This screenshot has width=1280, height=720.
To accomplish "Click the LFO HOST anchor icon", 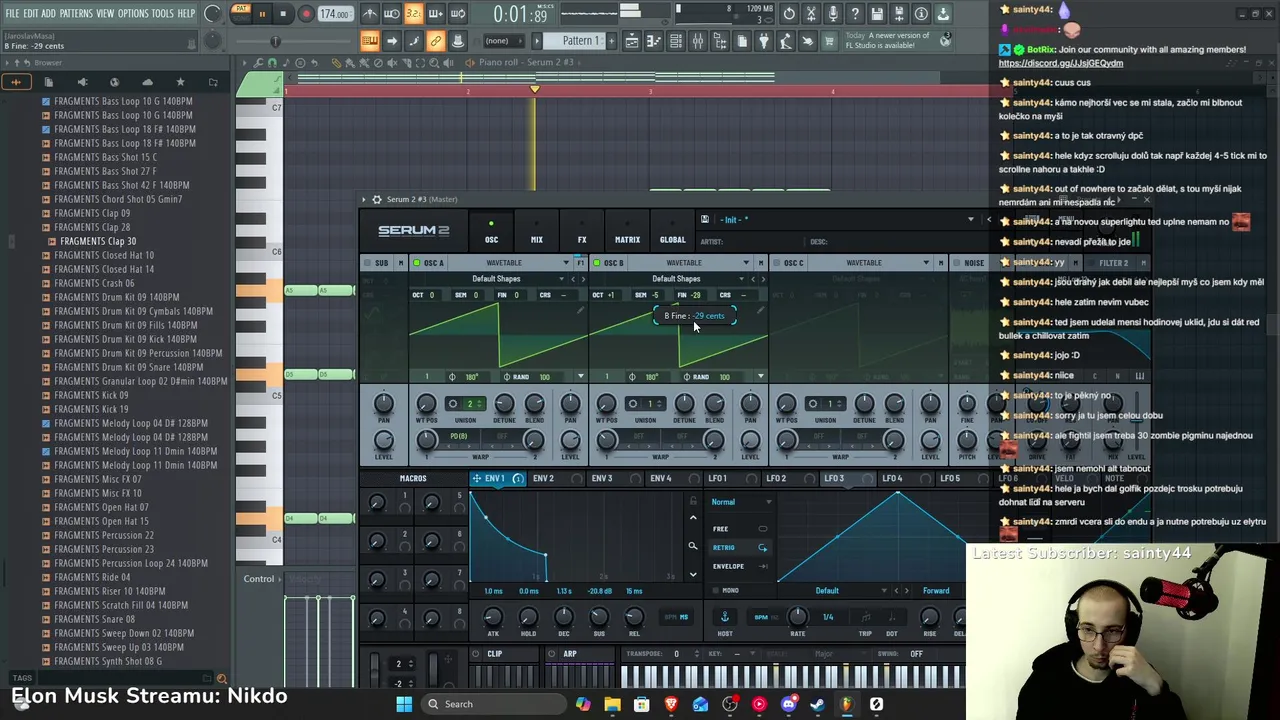I will pos(725,617).
